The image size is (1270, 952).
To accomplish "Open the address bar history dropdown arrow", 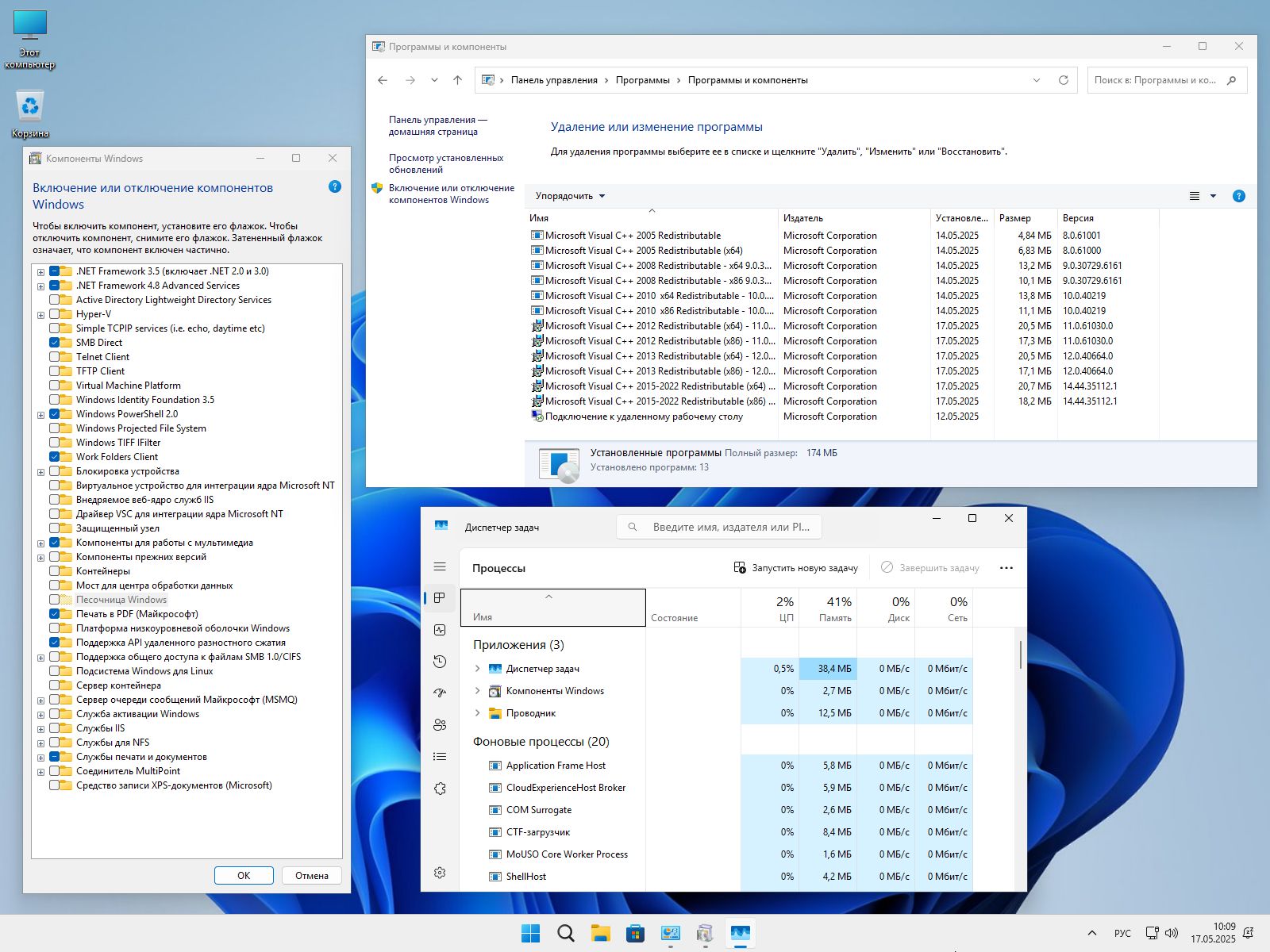I will point(1037,80).
